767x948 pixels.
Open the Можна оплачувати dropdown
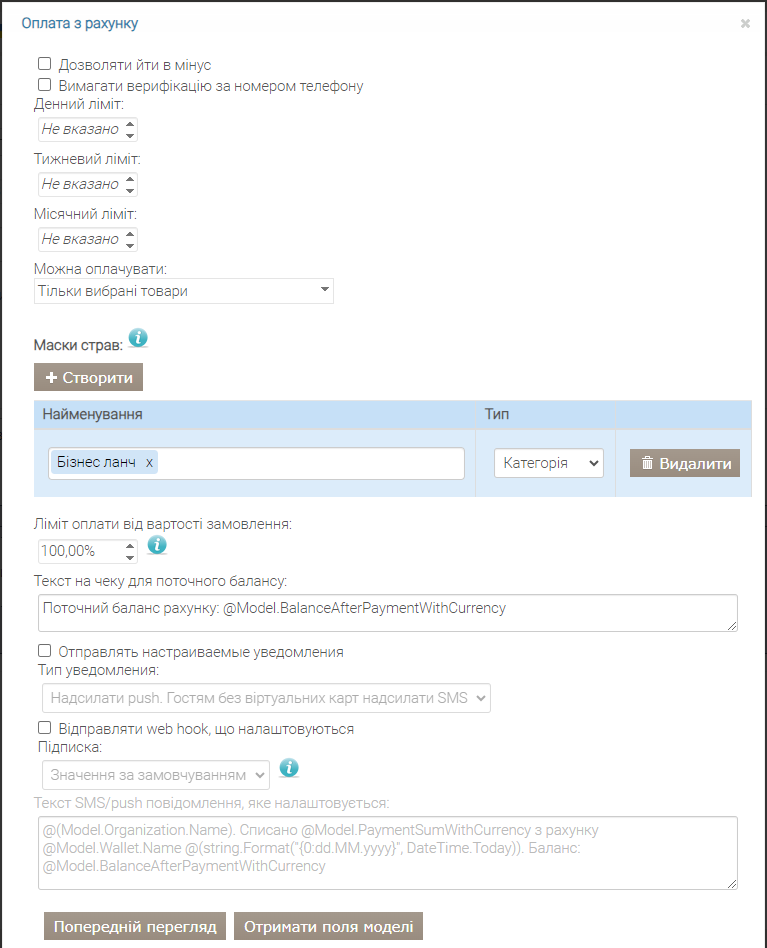184,291
